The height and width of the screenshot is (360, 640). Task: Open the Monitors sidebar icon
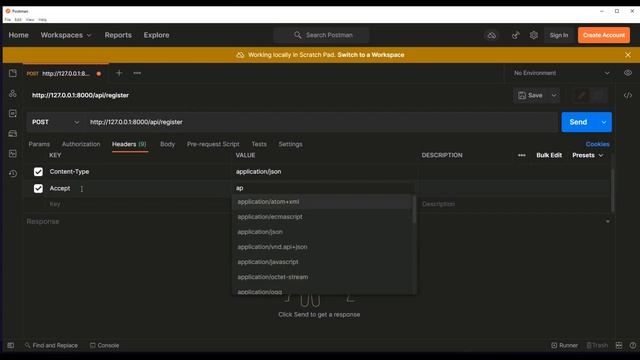13,153
